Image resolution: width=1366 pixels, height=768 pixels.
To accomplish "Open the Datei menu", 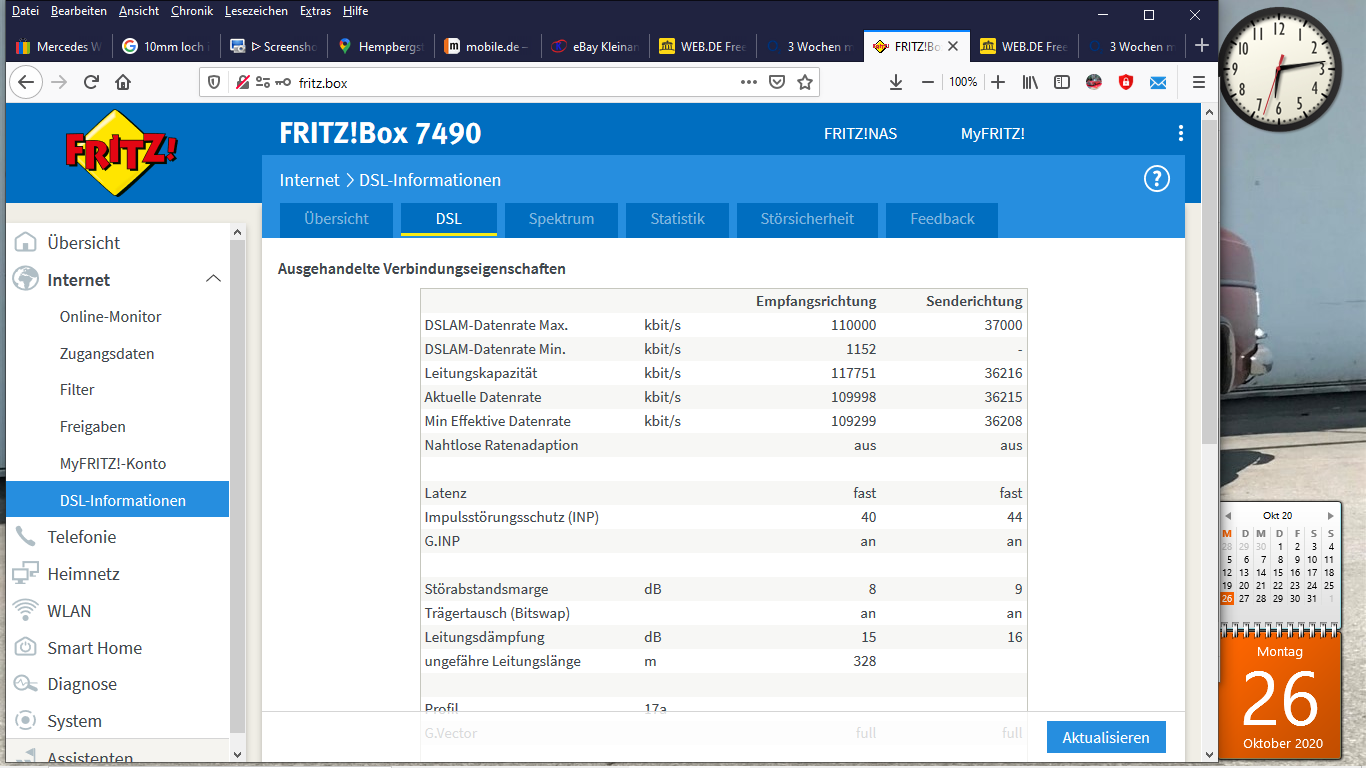I will pyautogui.click(x=25, y=11).
